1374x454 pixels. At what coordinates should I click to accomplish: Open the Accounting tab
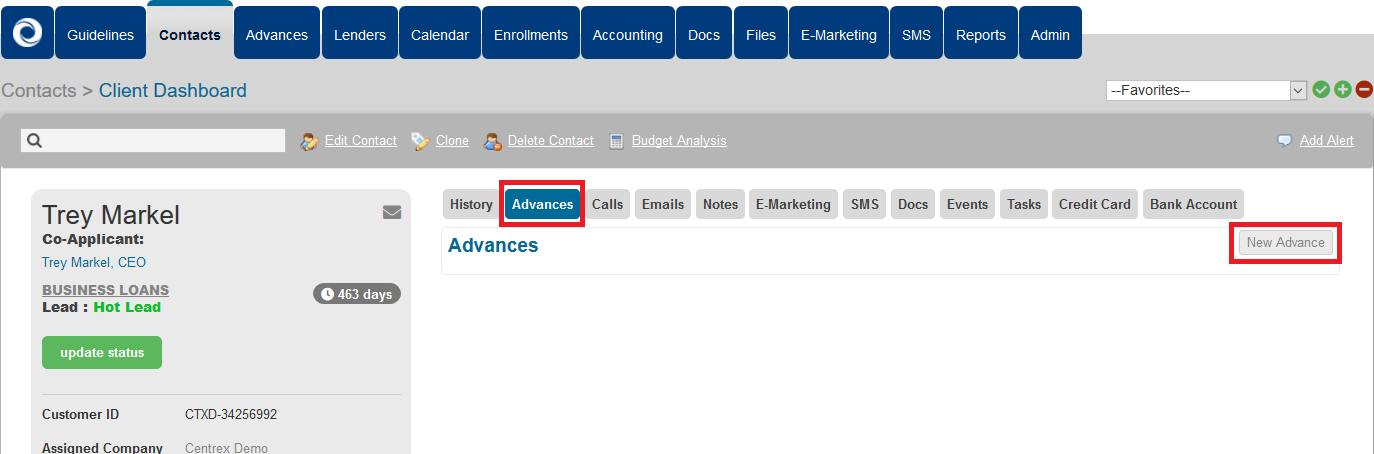pyautogui.click(x=628, y=33)
